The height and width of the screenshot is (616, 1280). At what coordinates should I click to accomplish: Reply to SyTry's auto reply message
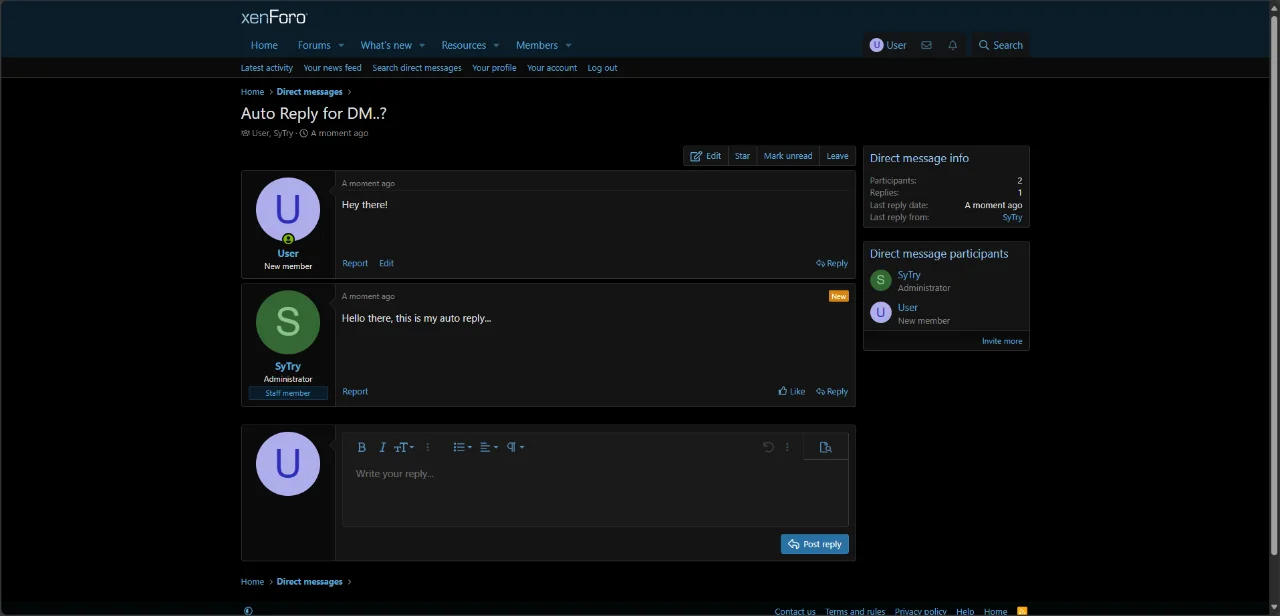832,392
